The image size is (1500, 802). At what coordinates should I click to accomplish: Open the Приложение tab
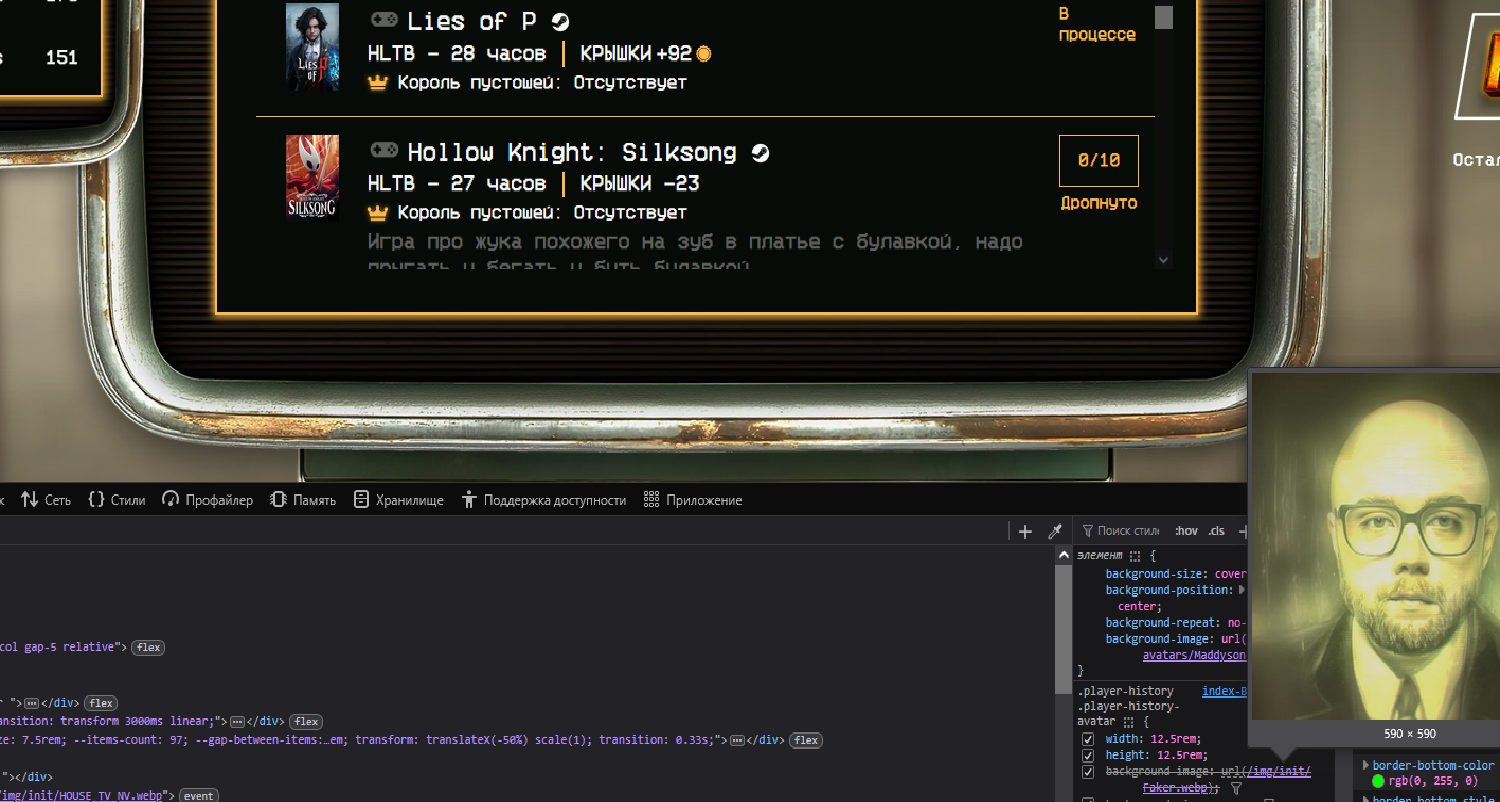(693, 499)
